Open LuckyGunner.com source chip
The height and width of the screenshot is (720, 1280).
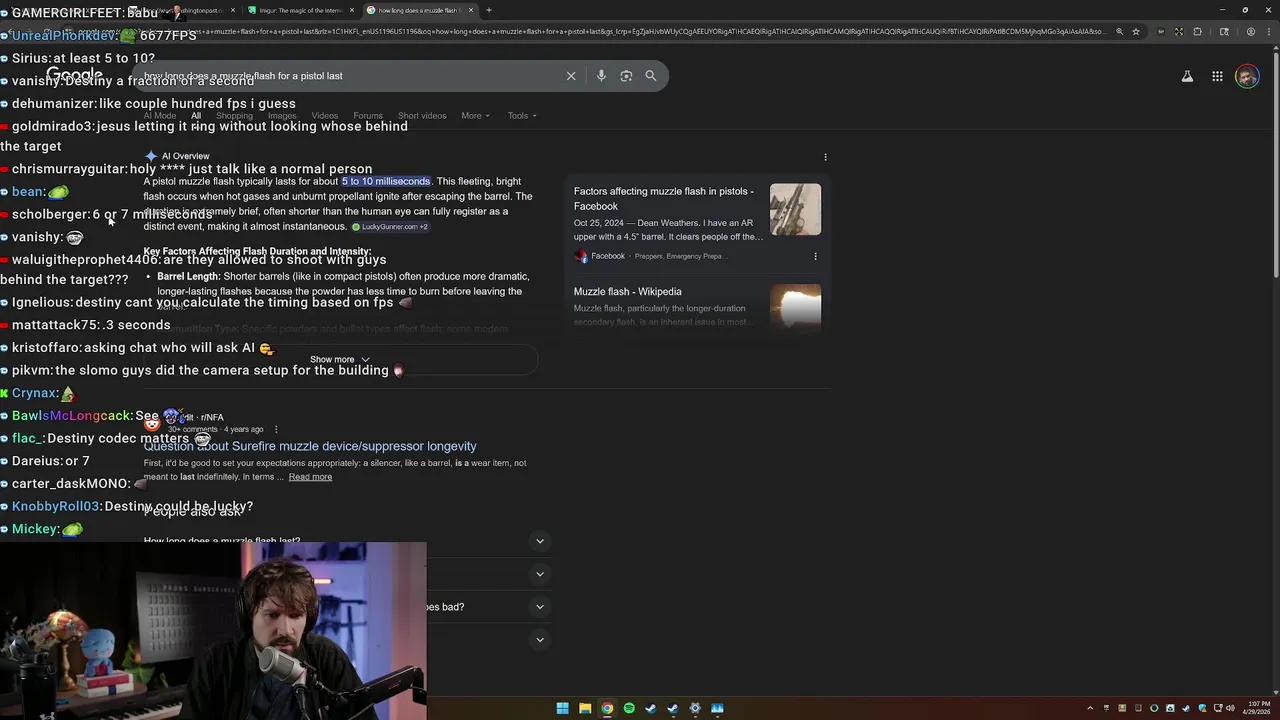tap(390, 227)
